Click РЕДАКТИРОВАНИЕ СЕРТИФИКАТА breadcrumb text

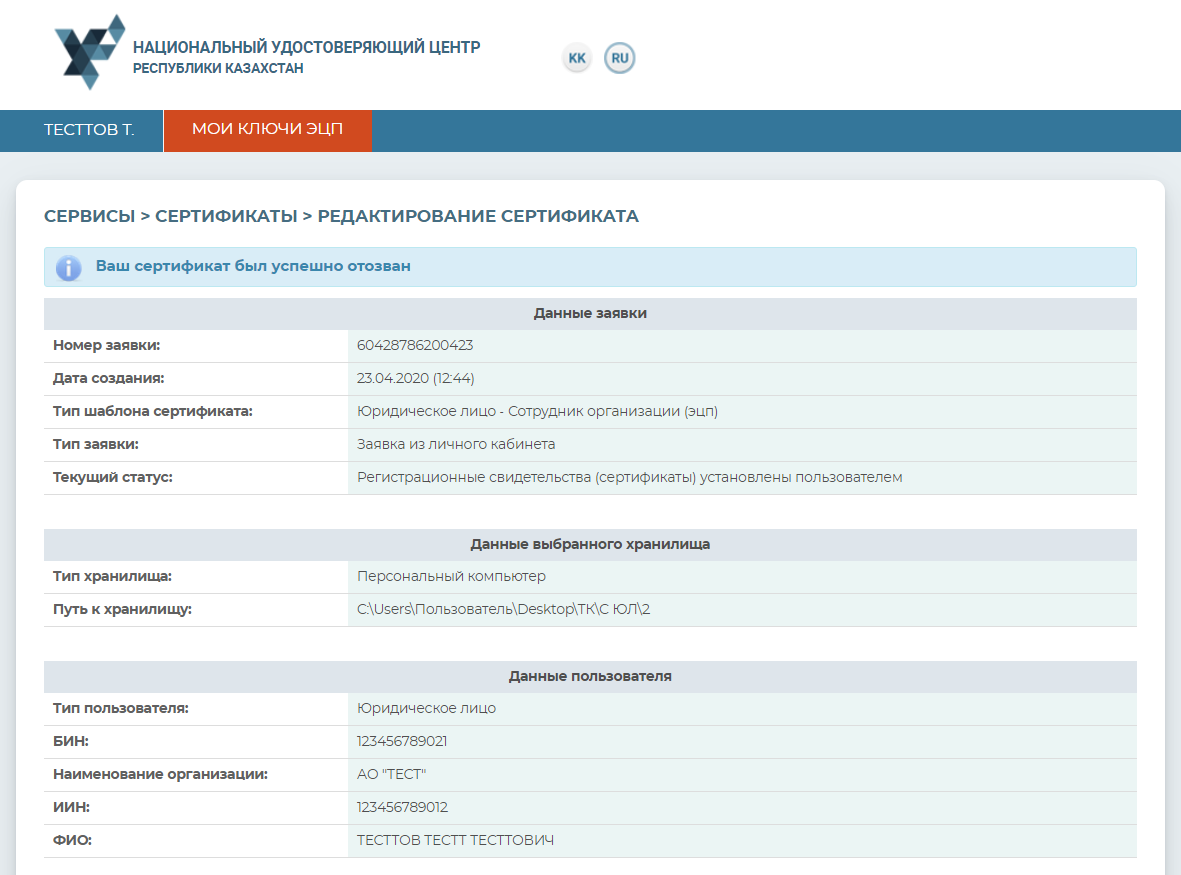pos(478,216)
